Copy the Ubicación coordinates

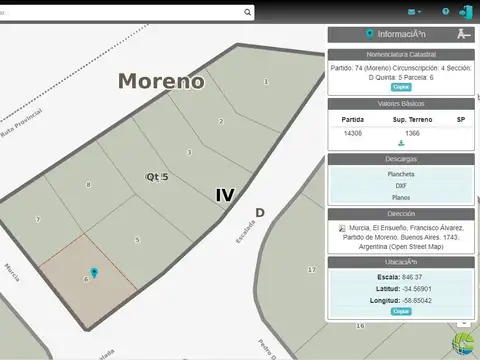(x=401, y=311)
